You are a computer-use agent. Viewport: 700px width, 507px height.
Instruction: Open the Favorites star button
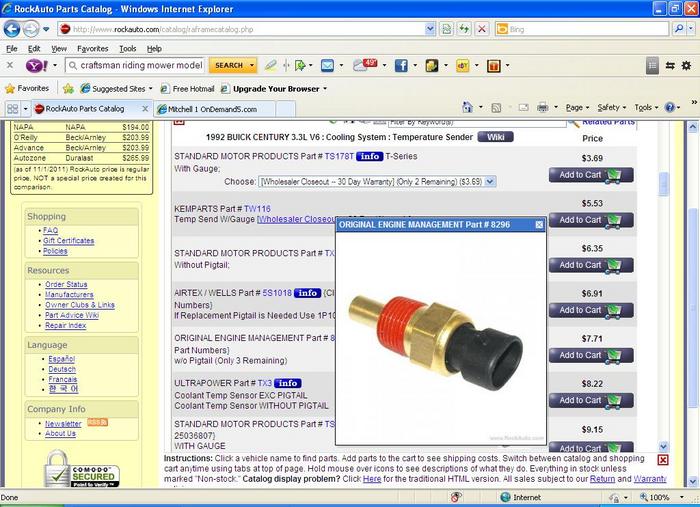pyautogui.click(x=27, y=88)
